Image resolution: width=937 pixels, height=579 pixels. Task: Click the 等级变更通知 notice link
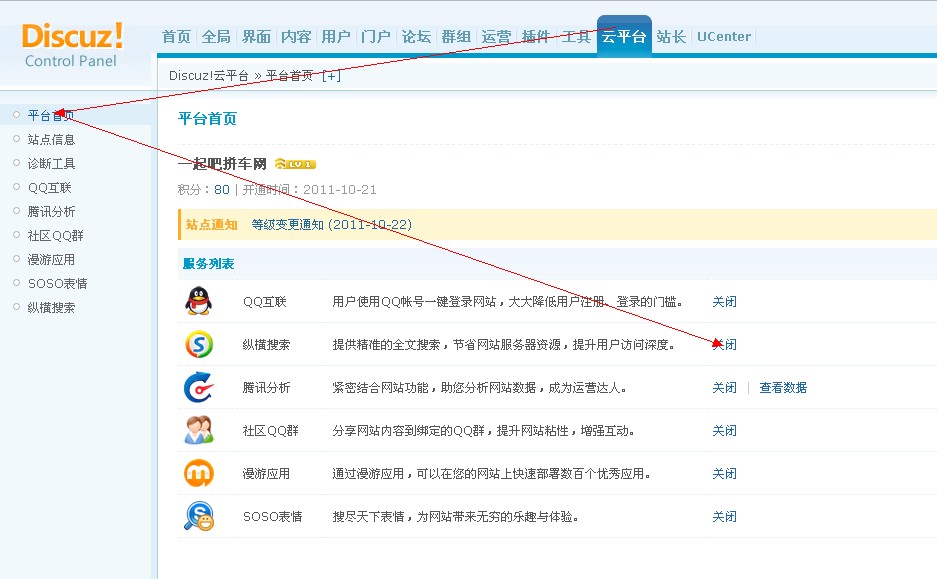pyautogui.click(x=332, y=225)
